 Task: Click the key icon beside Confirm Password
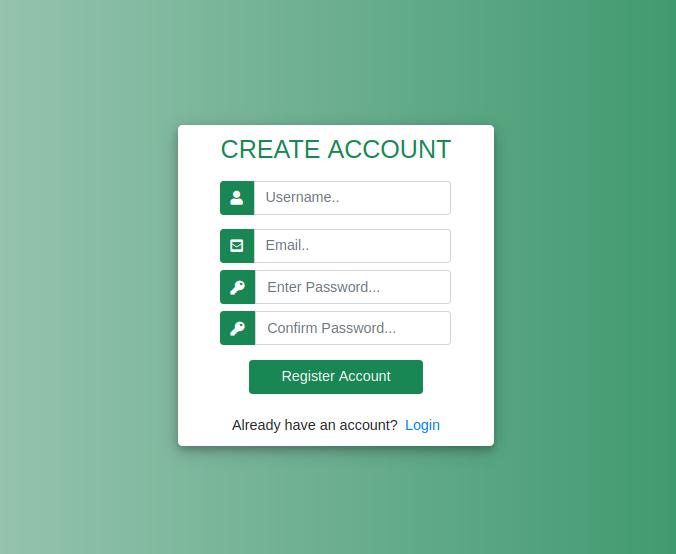(x=238, y=329)
